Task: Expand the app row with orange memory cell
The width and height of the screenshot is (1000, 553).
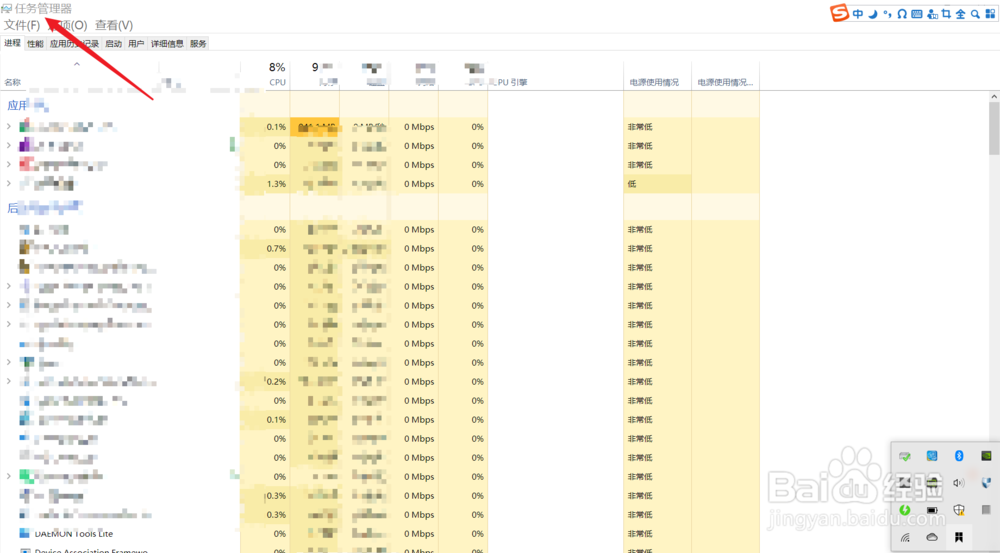Action: (8, 127)
